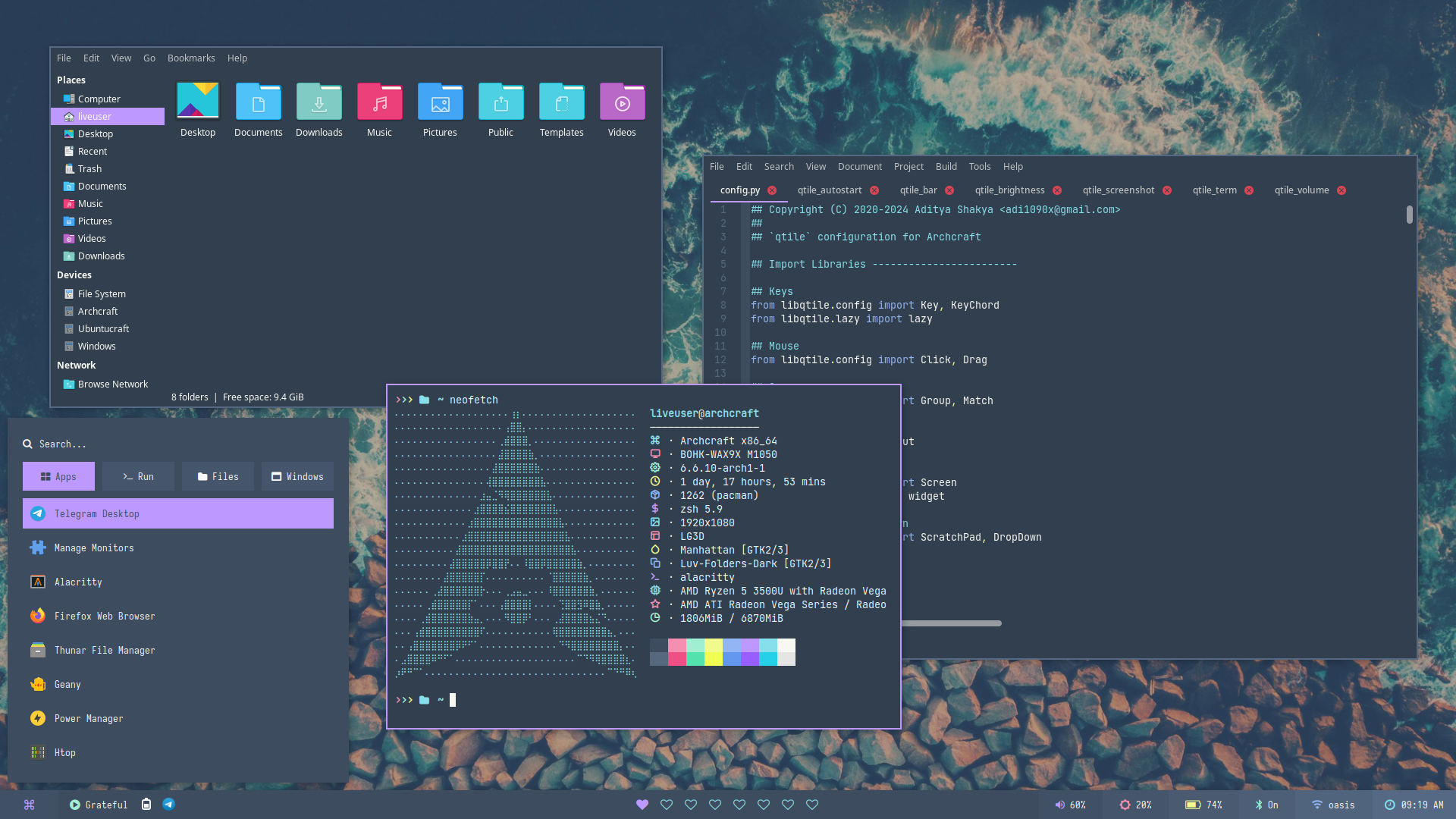This screenshot has height=819, width=1456.
Task: Open the Bookmarks menu in file manager
Action: pyautogui.click(x=191, y=58)
